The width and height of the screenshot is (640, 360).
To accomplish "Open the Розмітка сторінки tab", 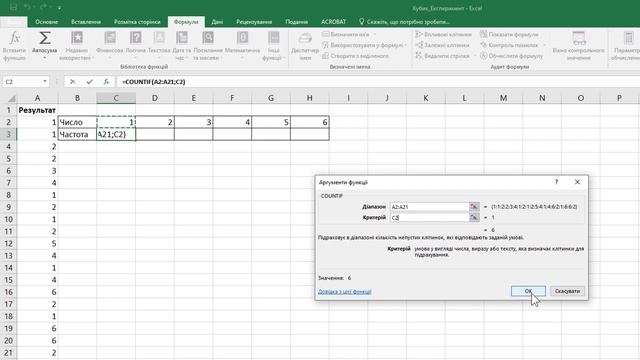I will coord(137,22).
